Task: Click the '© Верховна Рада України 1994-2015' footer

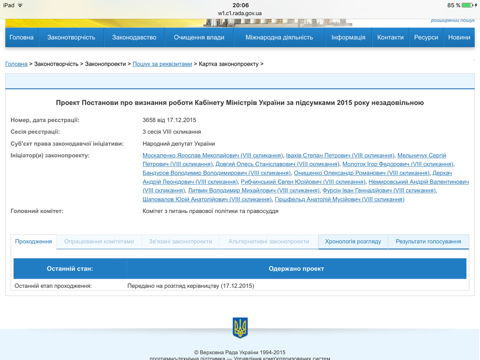Action: (240, 352)
